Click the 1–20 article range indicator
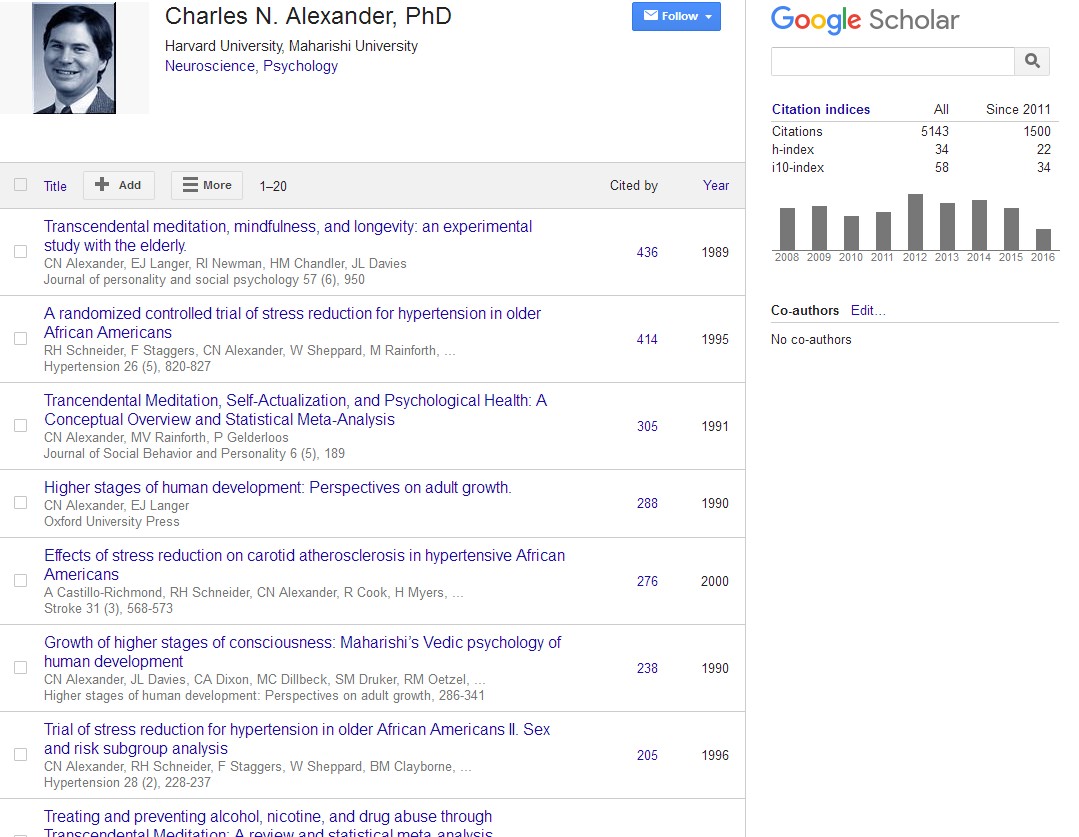This screenshot has width=1079, height=837. coord(273,186)
